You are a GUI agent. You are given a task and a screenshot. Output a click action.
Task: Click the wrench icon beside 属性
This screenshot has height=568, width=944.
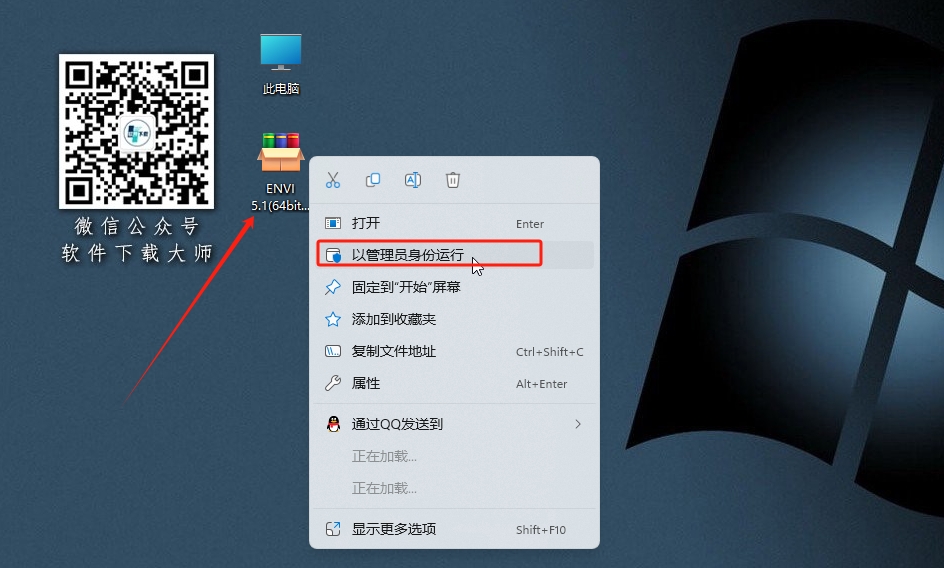click(x=333, y=383)
